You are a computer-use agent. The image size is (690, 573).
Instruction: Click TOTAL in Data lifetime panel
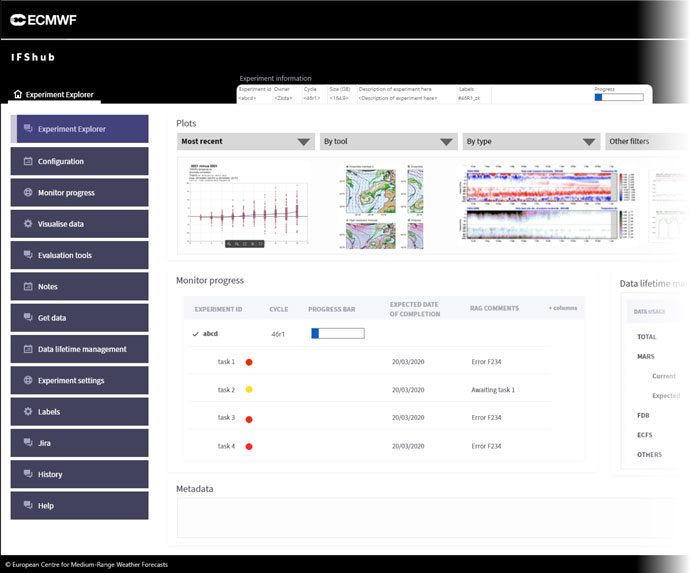click(646, 337)
